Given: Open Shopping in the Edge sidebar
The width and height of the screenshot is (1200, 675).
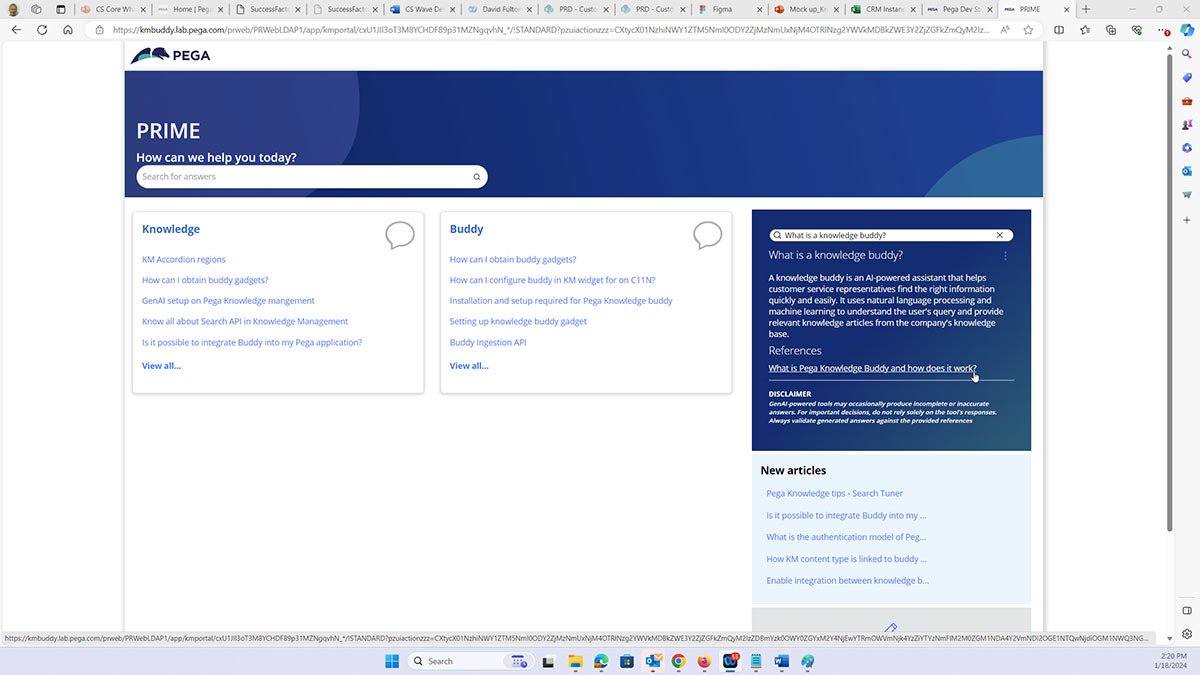Looking at the screenshot, I should 1186,77.
